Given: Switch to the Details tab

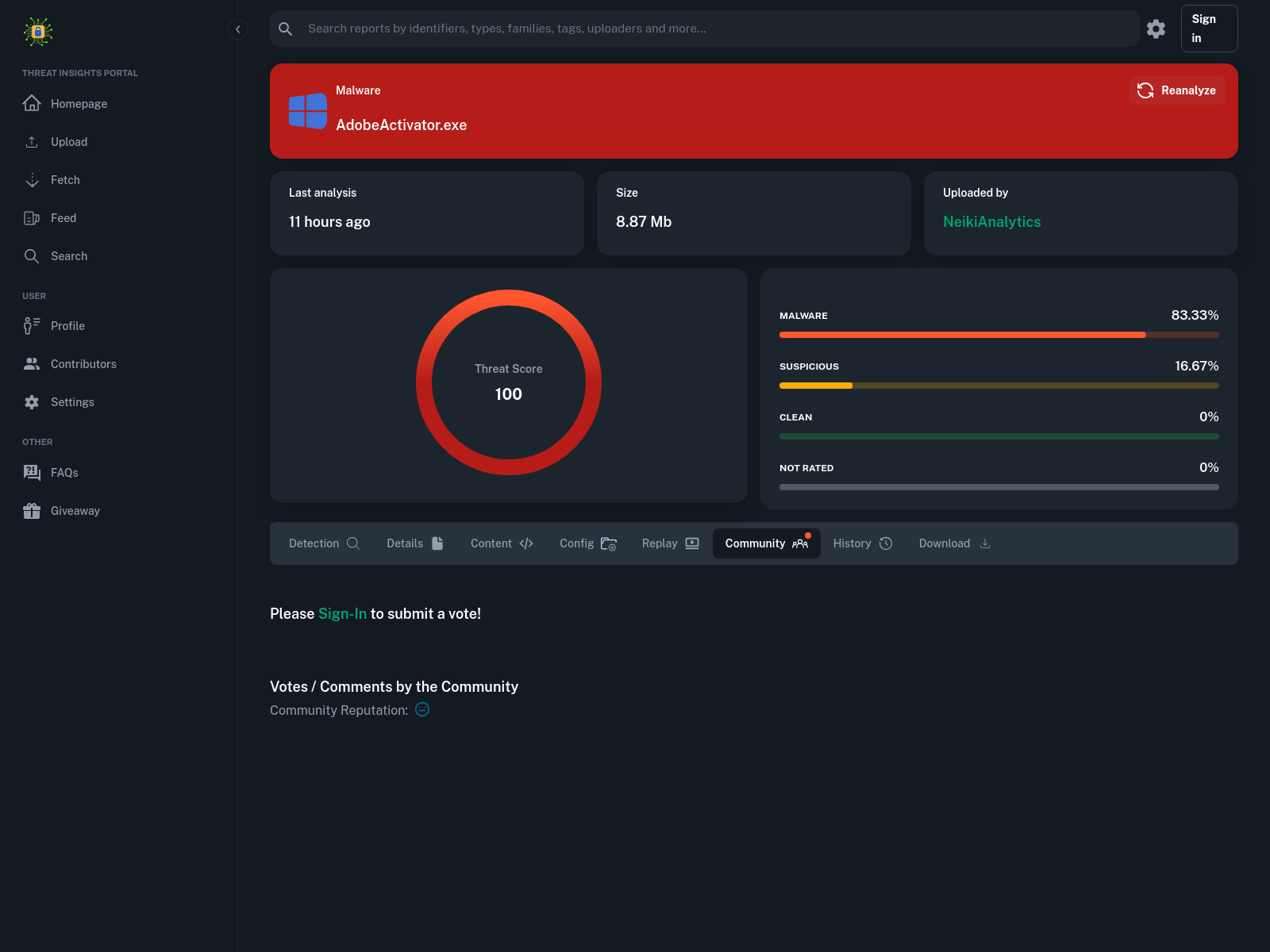Looking at the screenshot, I should pos(415,543).
